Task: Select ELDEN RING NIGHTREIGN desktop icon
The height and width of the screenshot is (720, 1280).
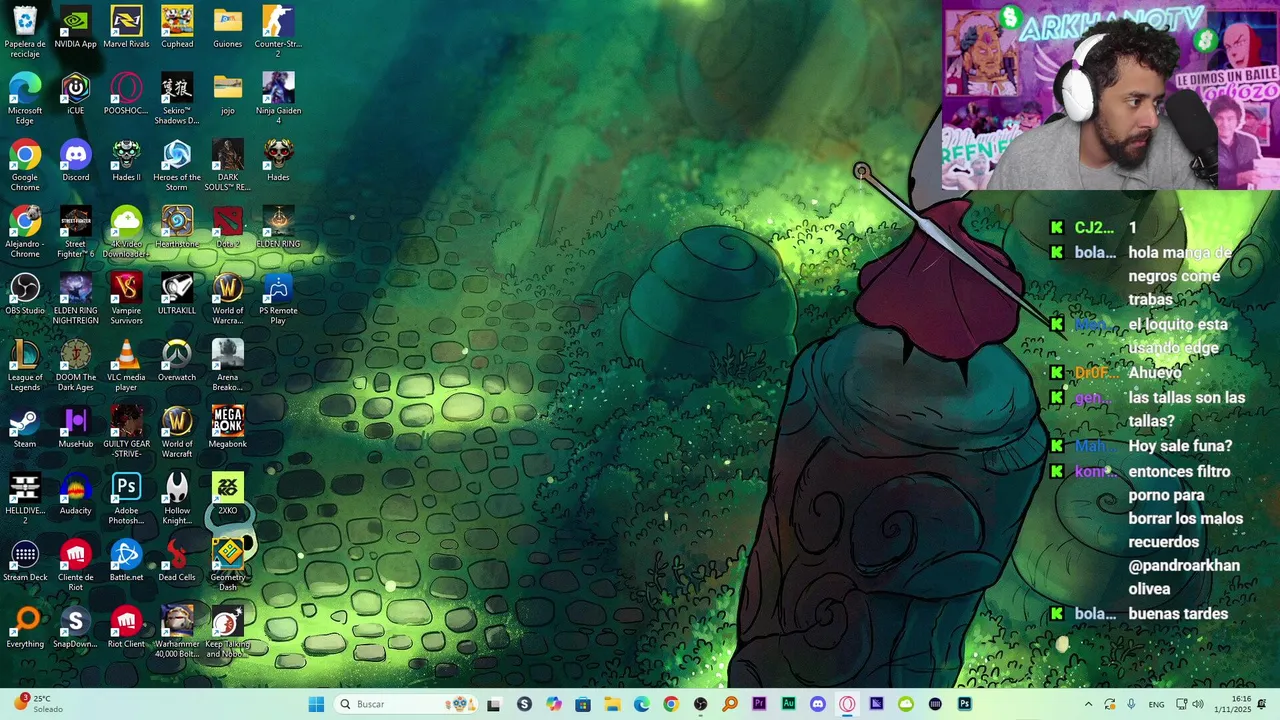Action: tap(76, 298)
